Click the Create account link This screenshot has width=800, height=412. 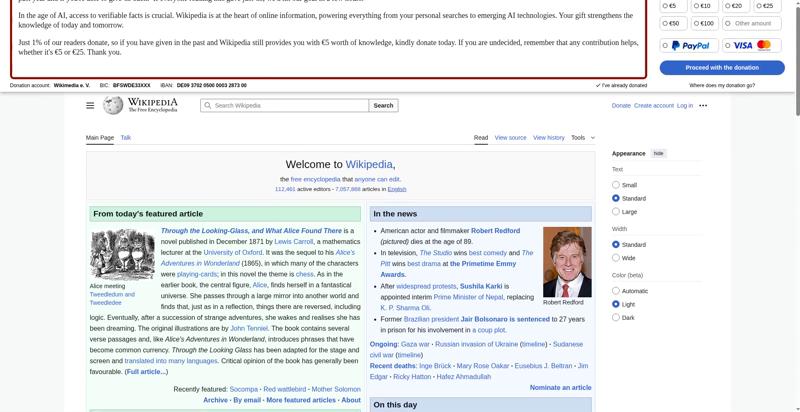click(x=654, y=106)
